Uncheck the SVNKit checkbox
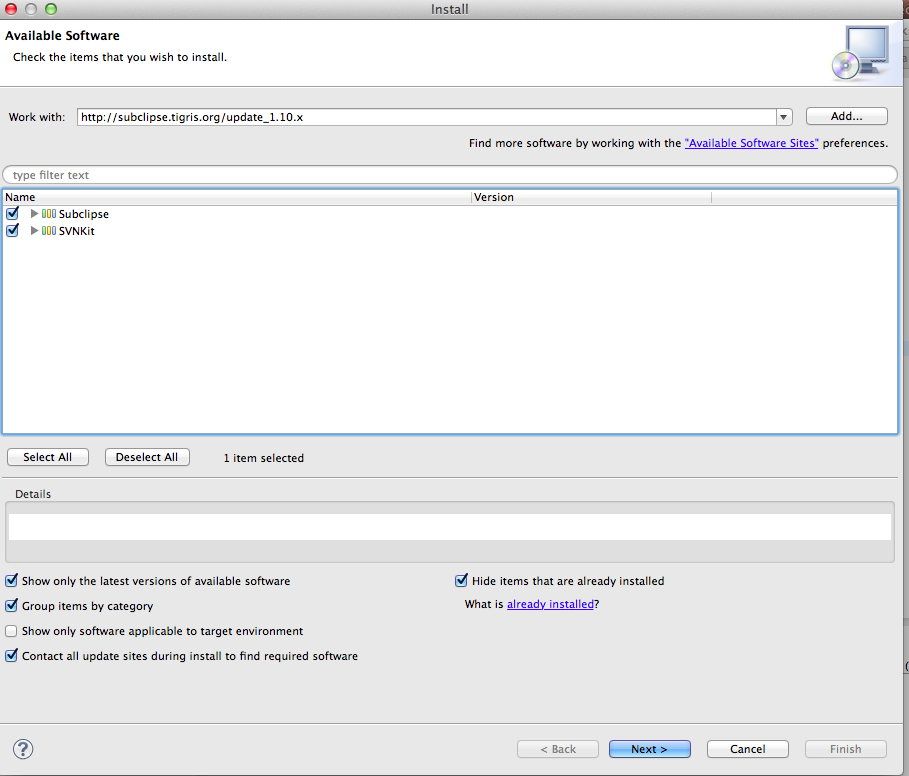The width and height of the screenshot is (909, 776). coord(12,231)
